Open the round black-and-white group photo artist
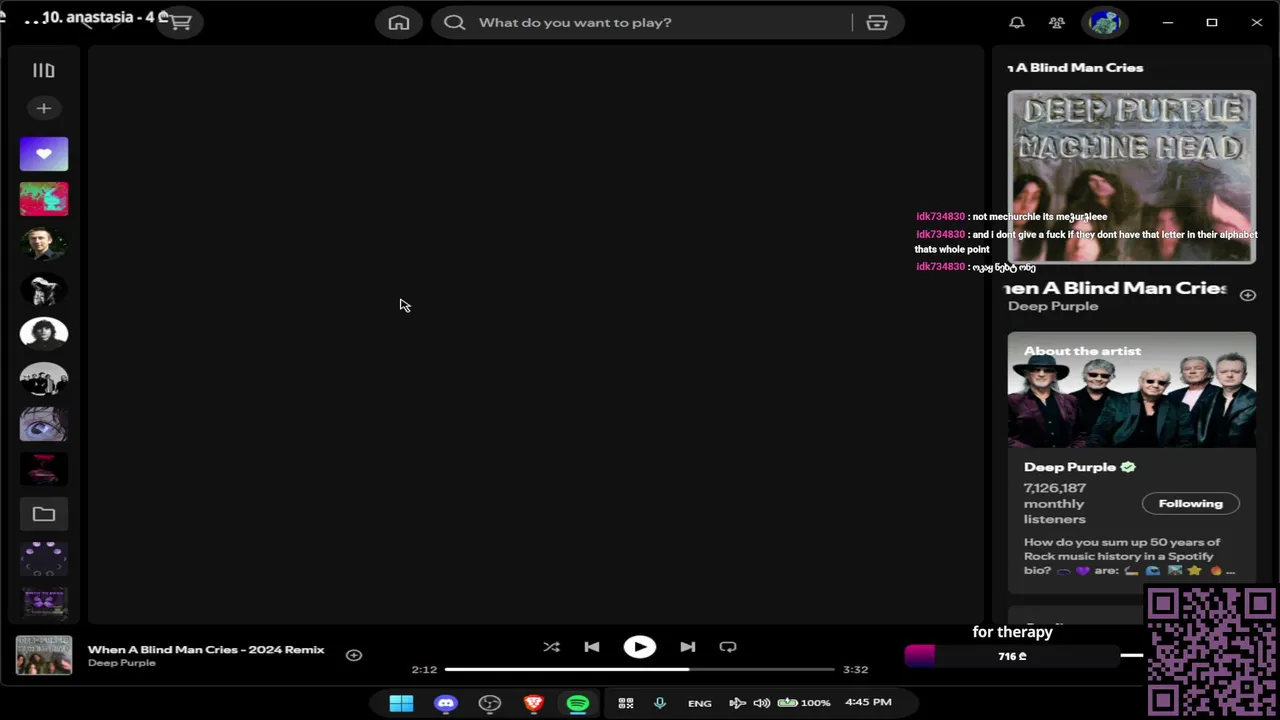This screenshot has height=720, width=1280. pyautogui.click(x=44, y=379)
